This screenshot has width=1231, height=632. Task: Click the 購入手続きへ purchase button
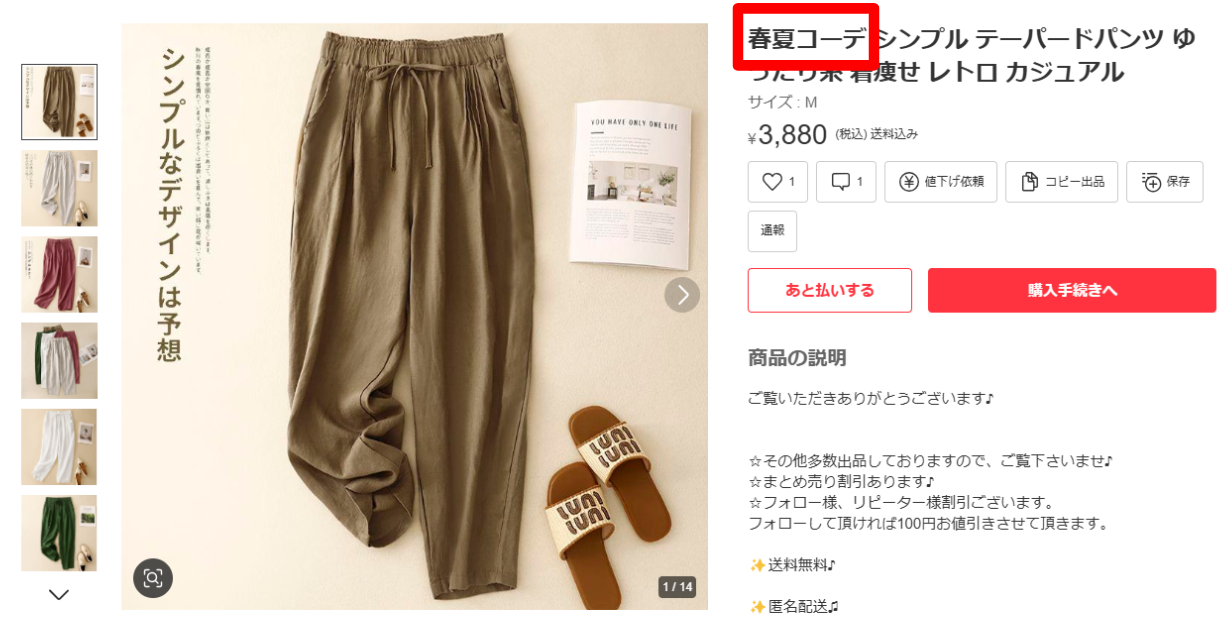(1072, 290)
